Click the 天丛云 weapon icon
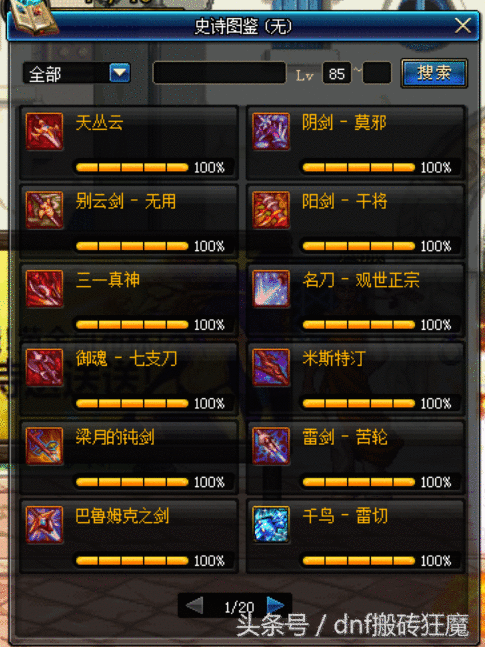The width and height of the screenshot is (485, 647). pos(44,131)
